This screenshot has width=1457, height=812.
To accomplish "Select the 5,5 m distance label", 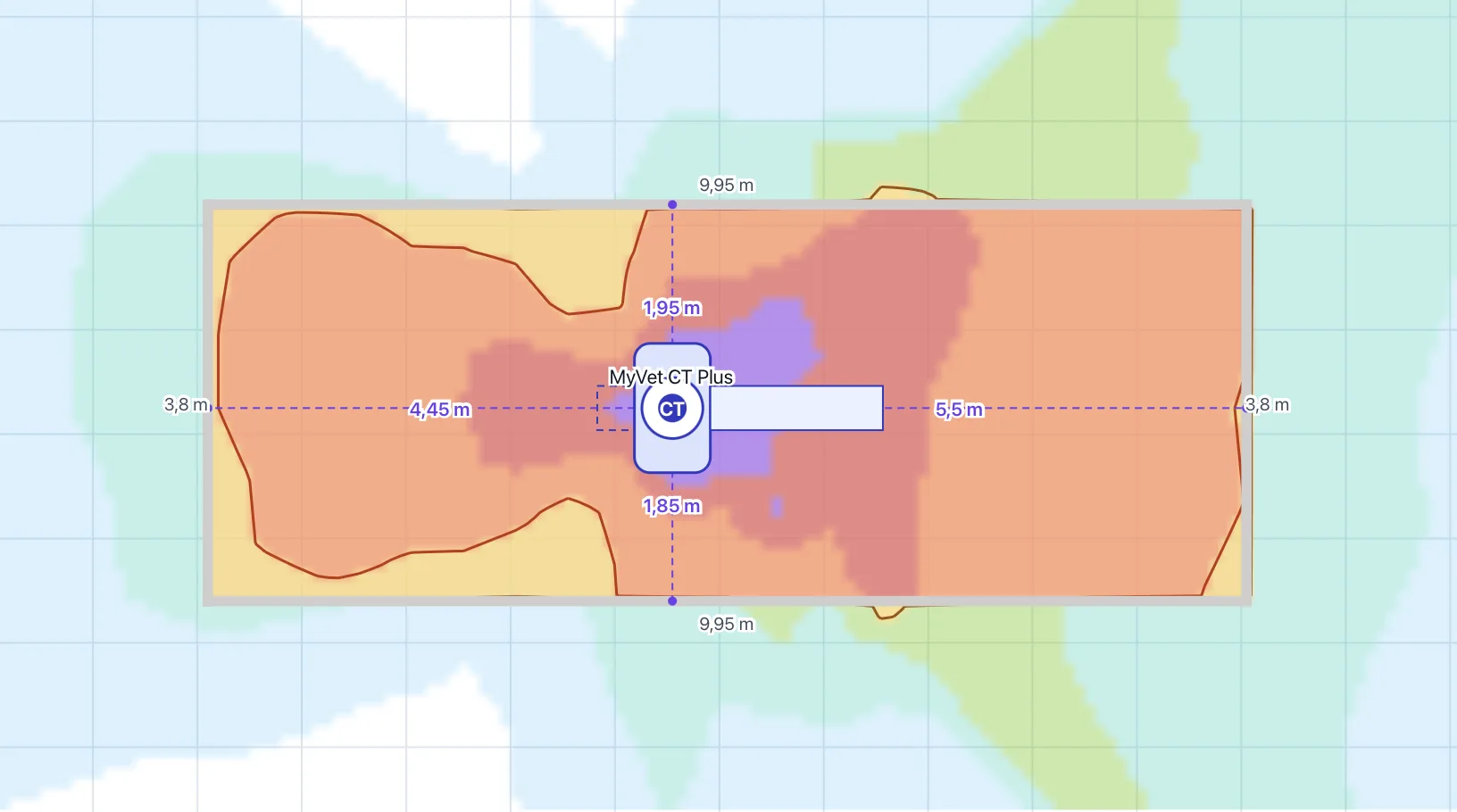I will (x=959, y=410).
